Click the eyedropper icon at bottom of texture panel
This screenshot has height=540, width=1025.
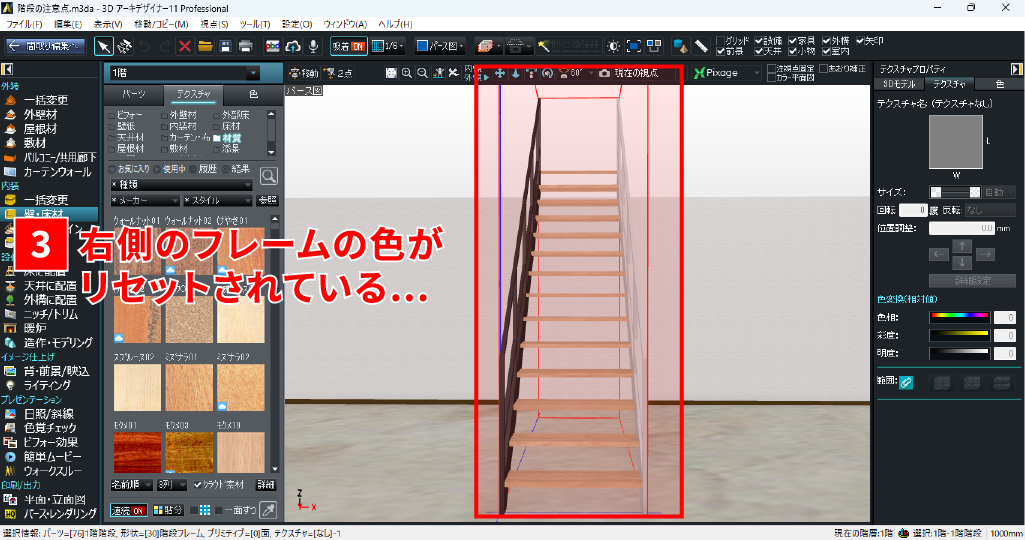click(268, 510)
